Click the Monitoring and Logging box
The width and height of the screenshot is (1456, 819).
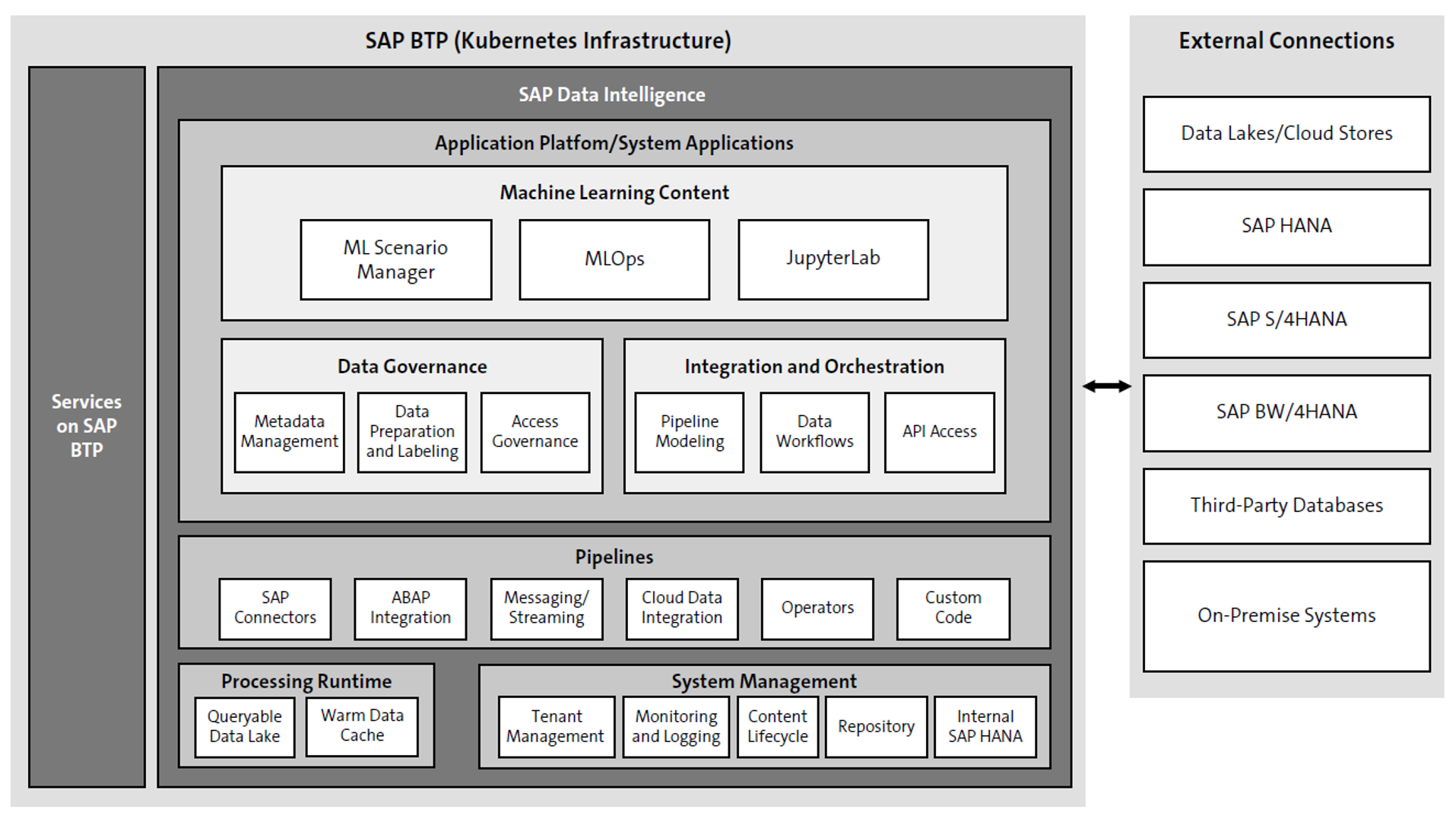(676, 727)
